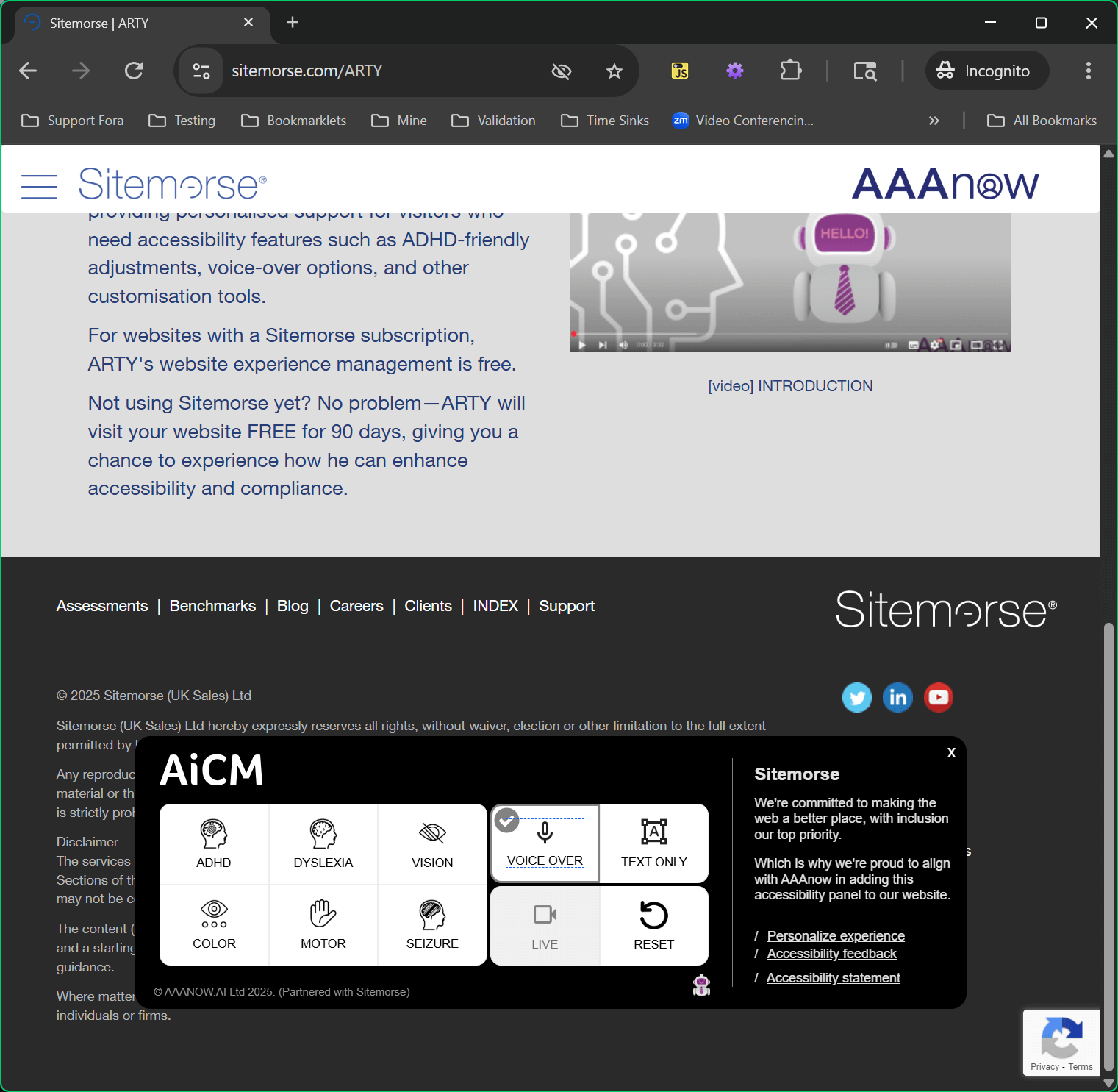This screenshot has height=1092, width=1118.
Task: Click the Sitemorse header logo
Action: tap(172, 184)
